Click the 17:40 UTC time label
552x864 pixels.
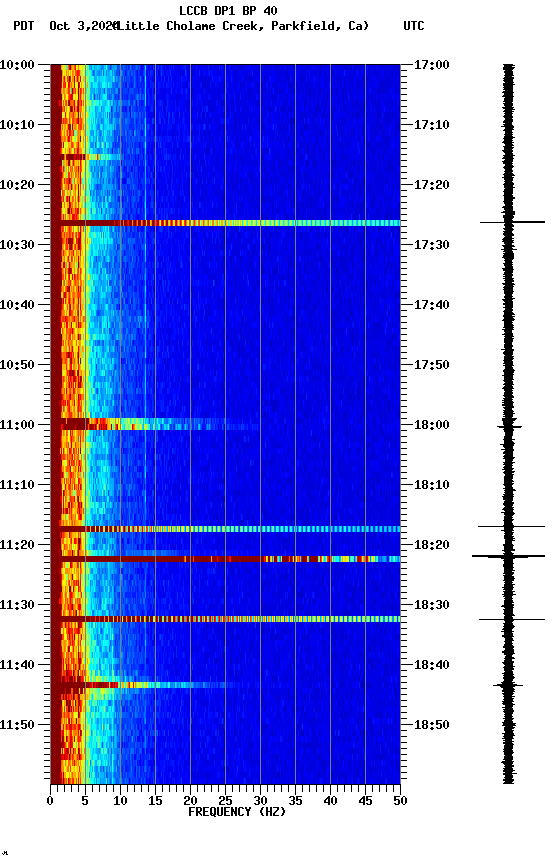click(x=432, y=305)
